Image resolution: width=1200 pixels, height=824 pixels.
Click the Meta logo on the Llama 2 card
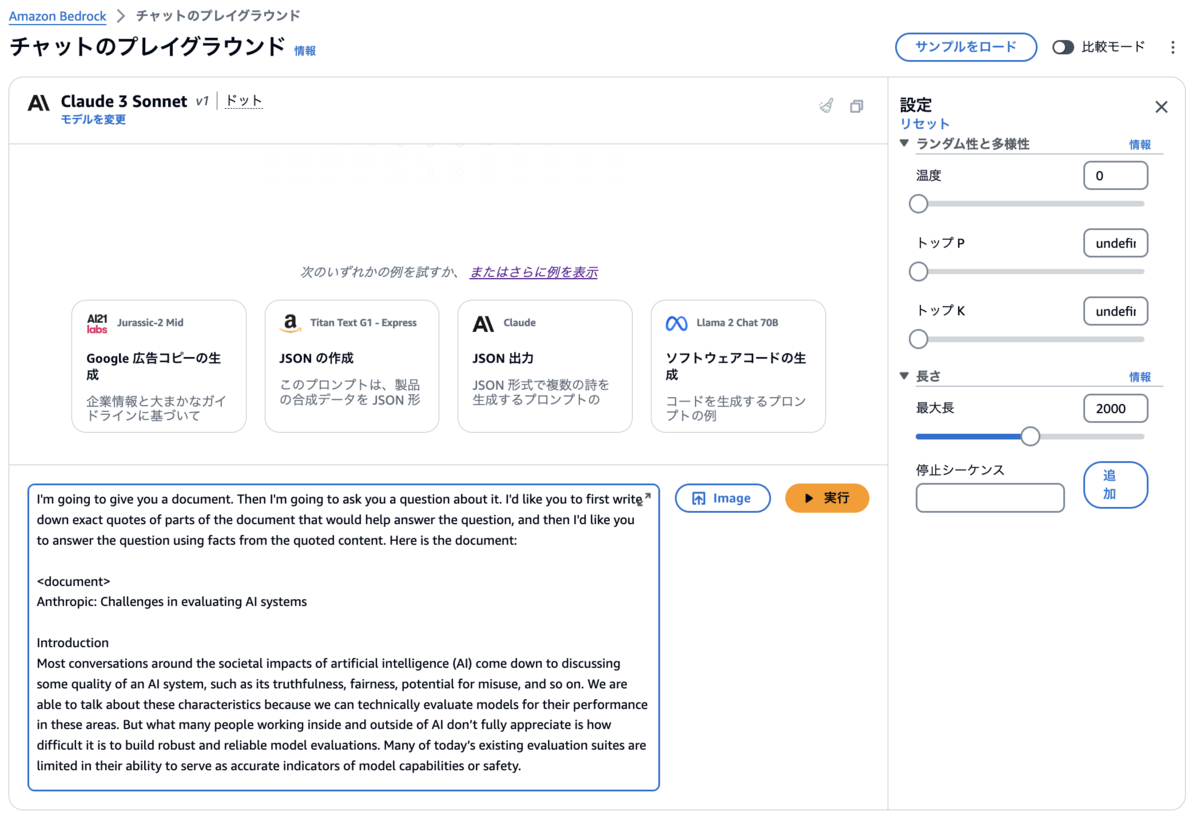675,322
